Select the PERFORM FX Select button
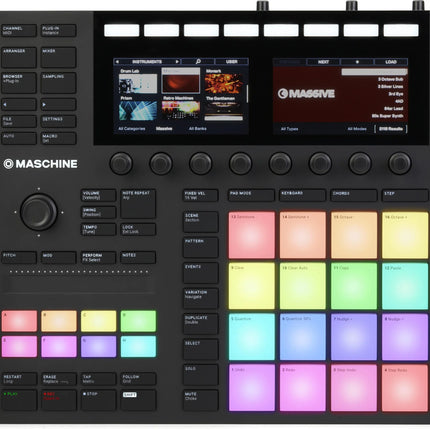430x430 pixels. click(98, 258)
